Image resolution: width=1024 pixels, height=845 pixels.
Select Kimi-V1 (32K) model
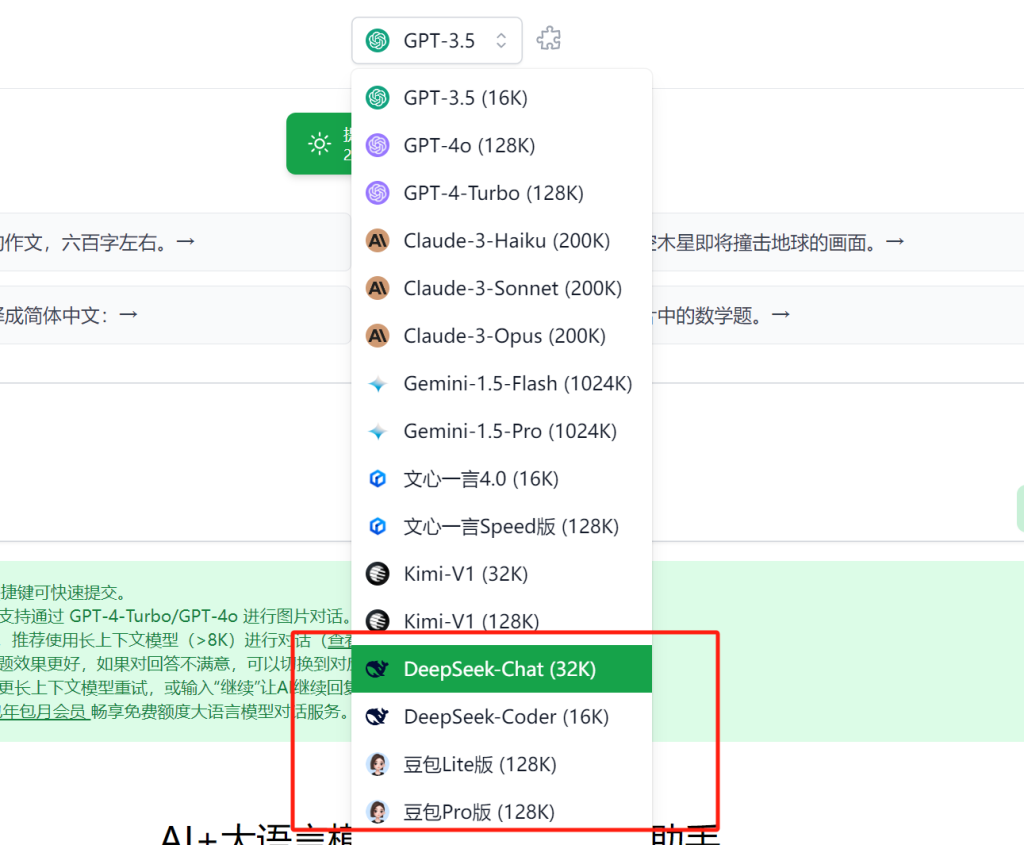click(502, 574)
